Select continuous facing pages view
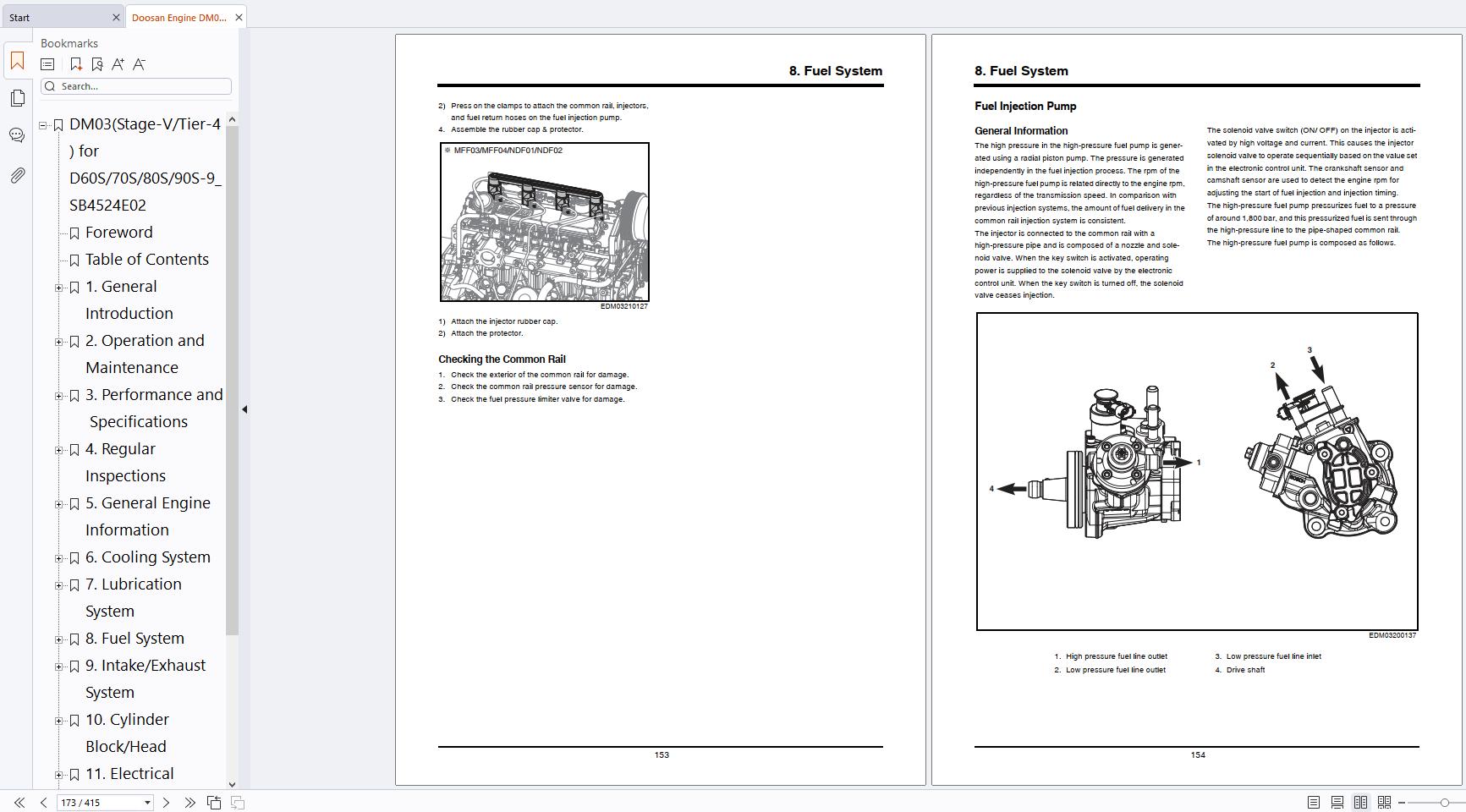Viewport: 1466px width, 812px height. pos(1385,803)
